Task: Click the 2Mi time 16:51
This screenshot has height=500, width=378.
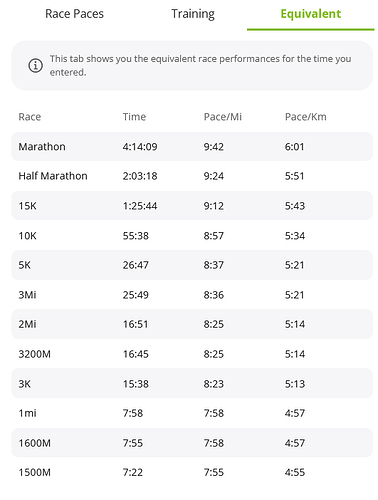Action: tap(135, 324)
